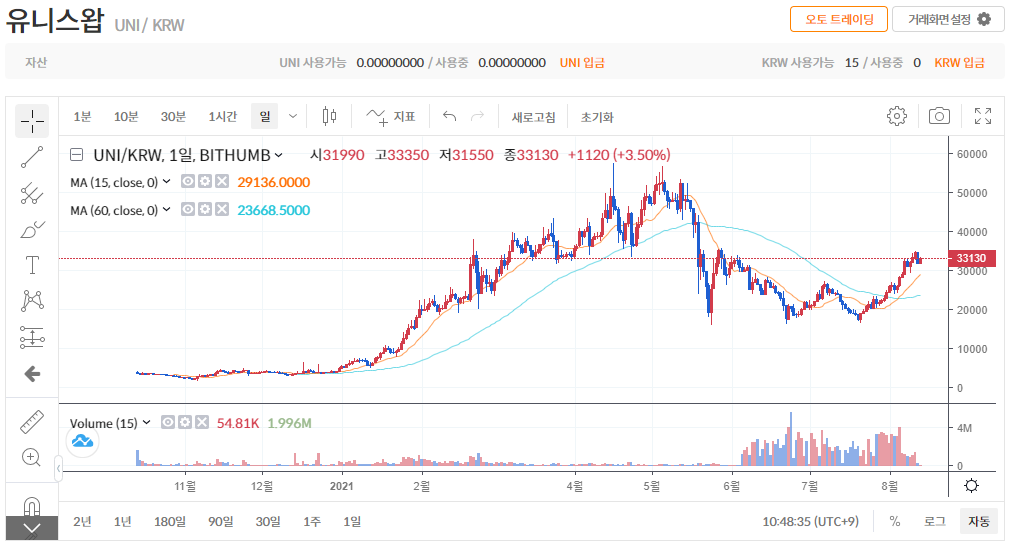Collapse the UNI/KRW legend box
Screen dimensions: 1009x545
[x=77, y=155]
